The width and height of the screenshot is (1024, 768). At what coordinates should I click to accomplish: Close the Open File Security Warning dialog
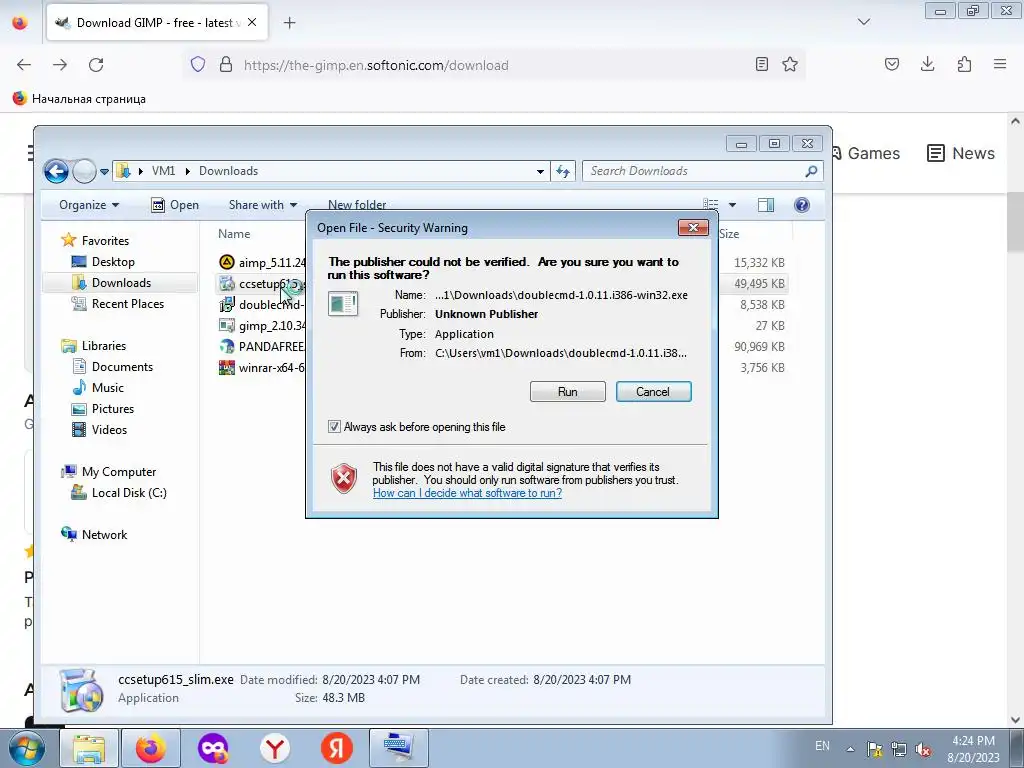pyautogui.click(x=693, y=227)
